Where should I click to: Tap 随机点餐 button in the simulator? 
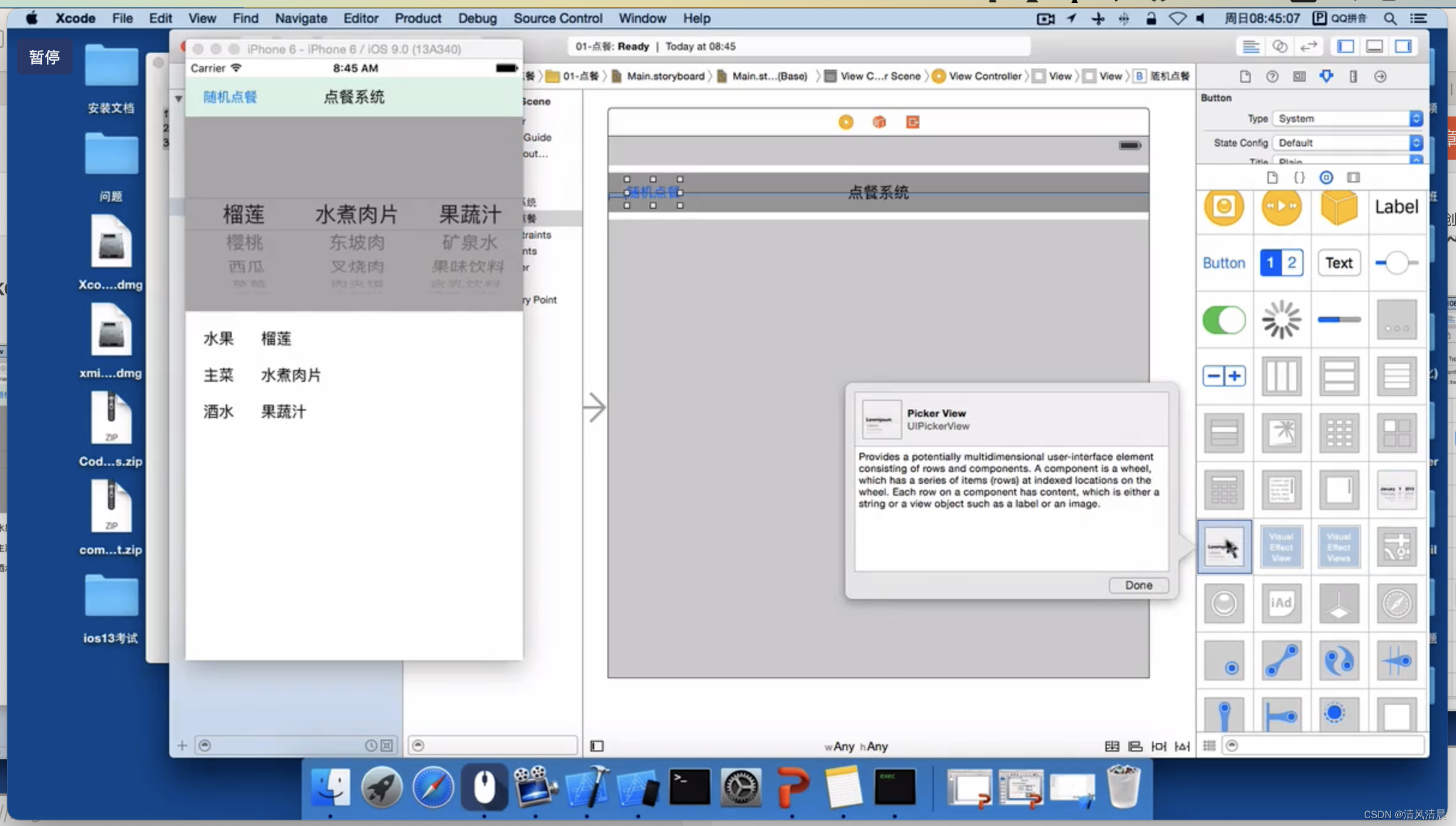point(230,97)
